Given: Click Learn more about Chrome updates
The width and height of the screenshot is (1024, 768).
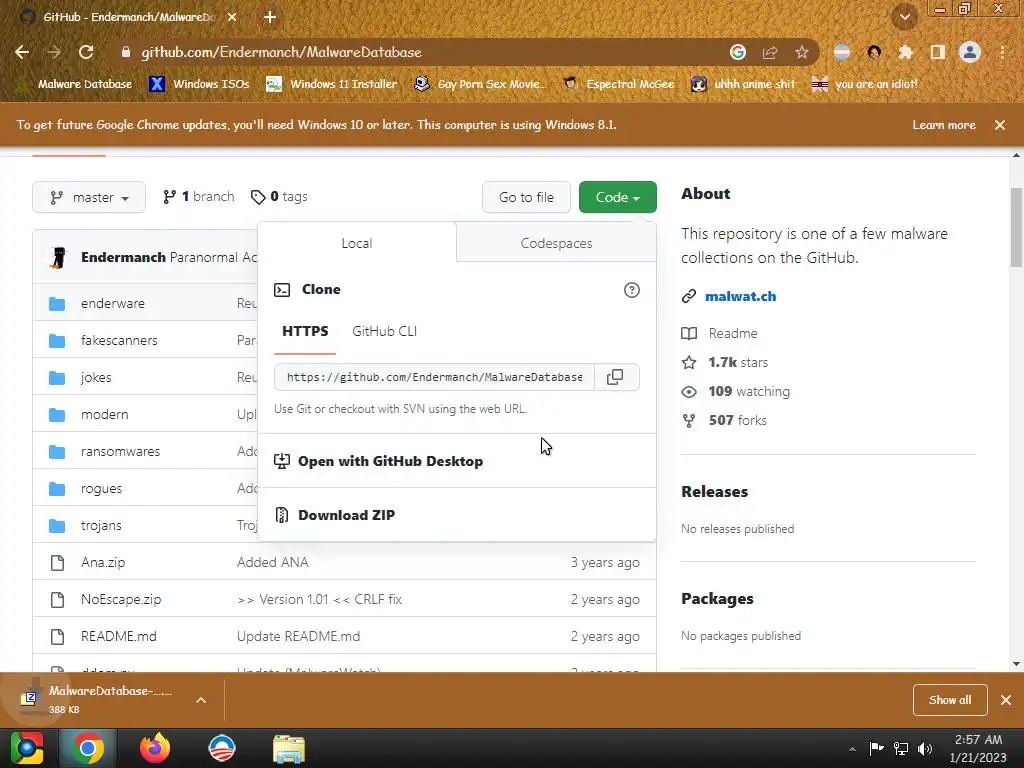Looking at the screenshot, I should tap(943, 125).
